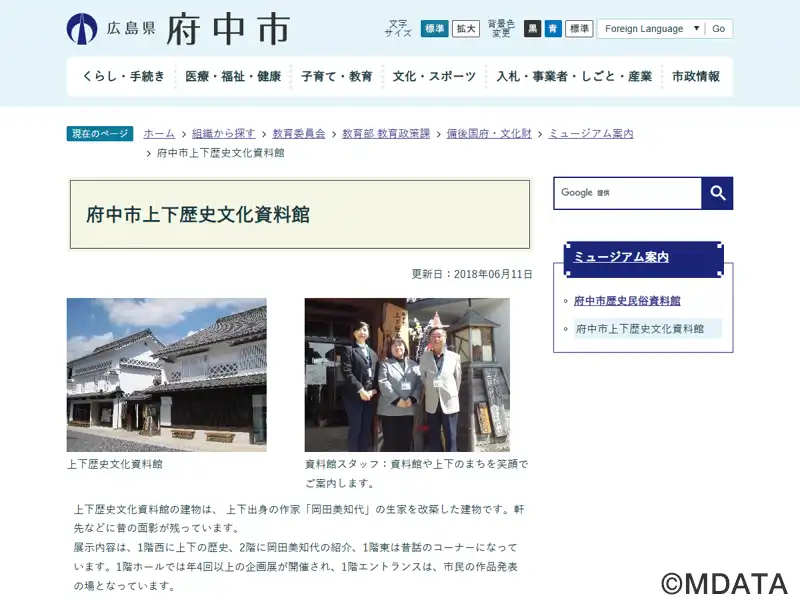Open 備後国府・文化財 breadcrumb link
800x600 pixels.
click(489, 134)
